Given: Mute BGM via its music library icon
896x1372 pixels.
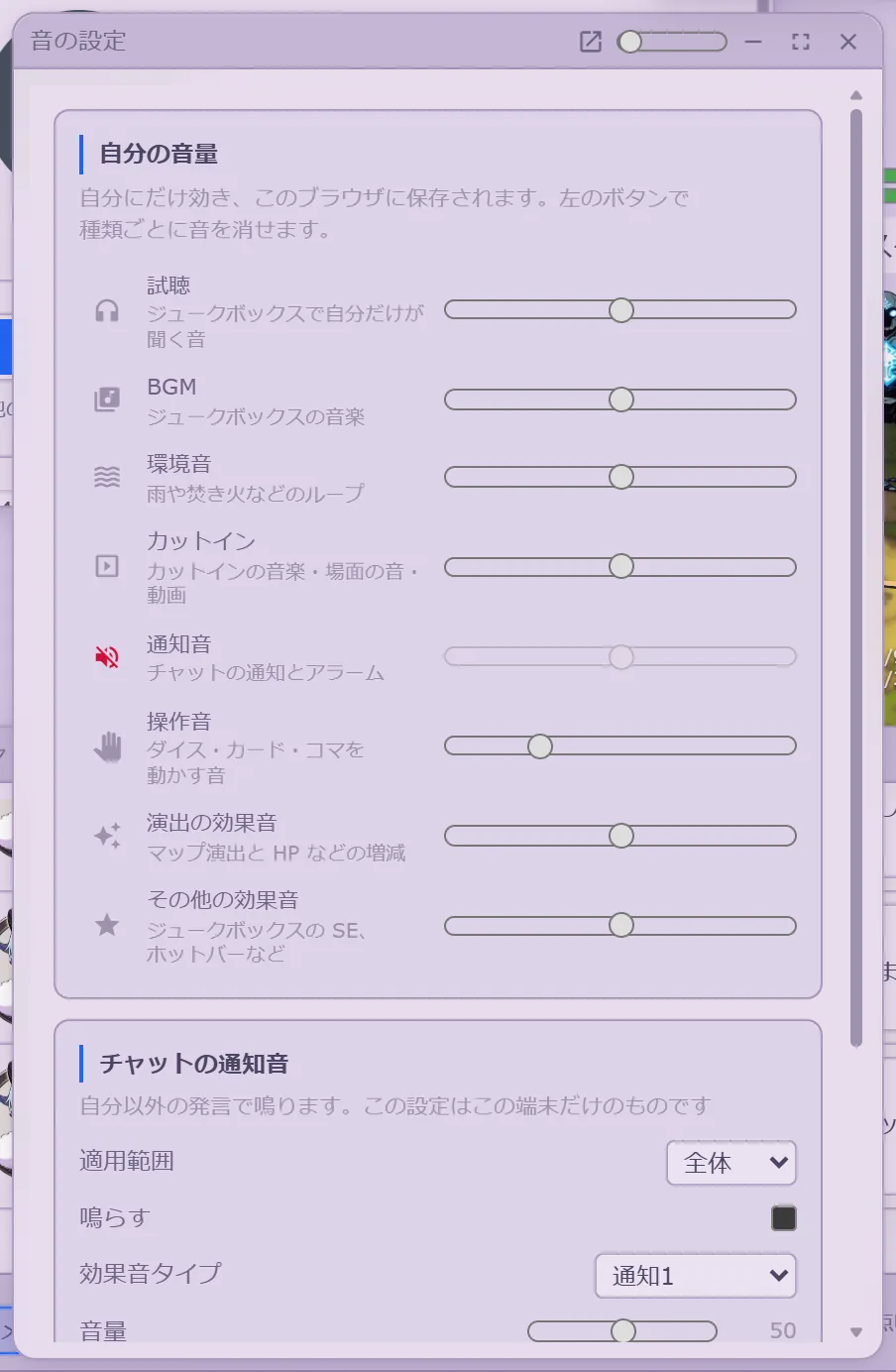Looking at the screenshot, I should coord(107,400).
